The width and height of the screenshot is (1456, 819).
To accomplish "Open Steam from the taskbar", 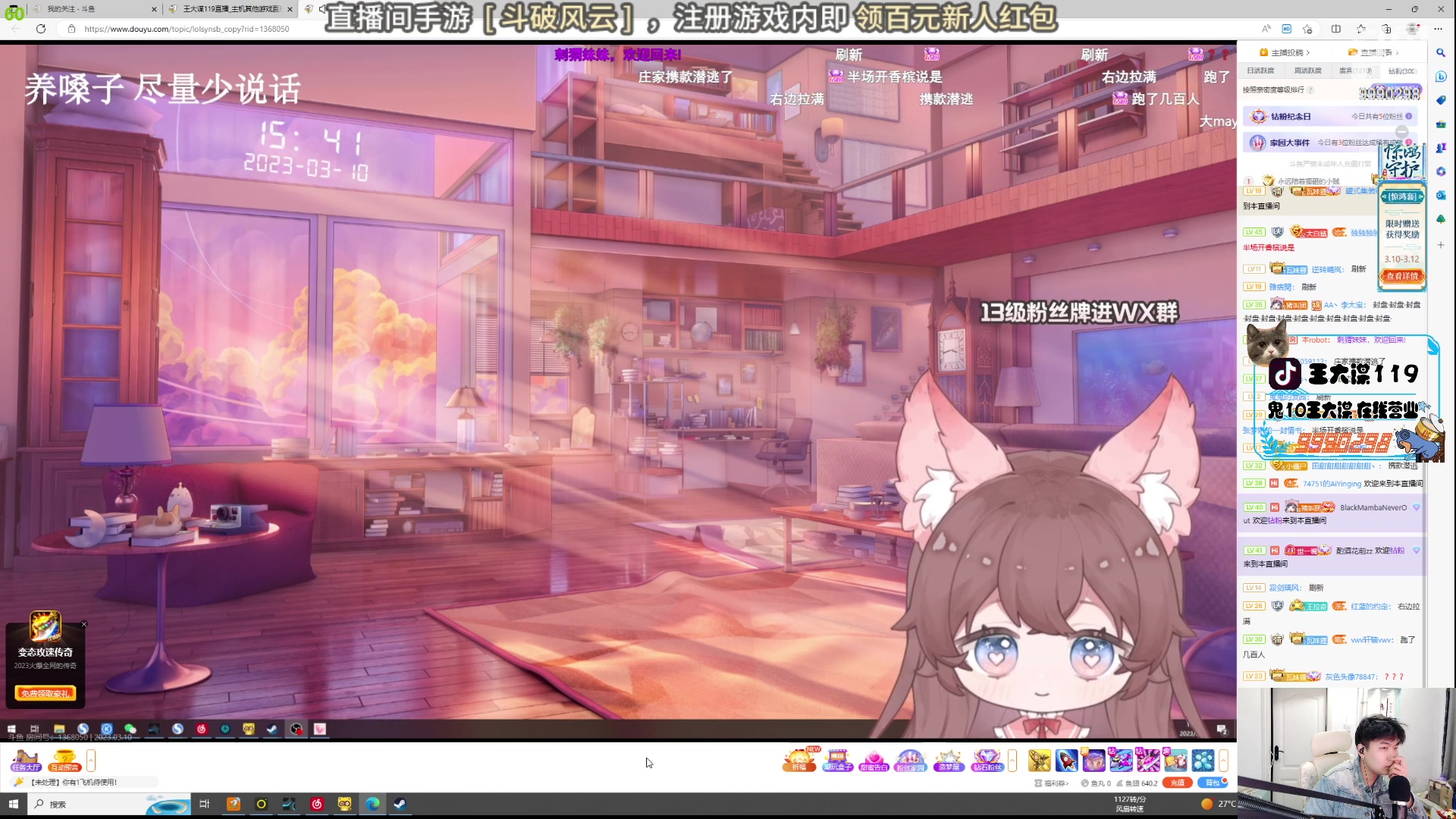I will pos(400,804).
